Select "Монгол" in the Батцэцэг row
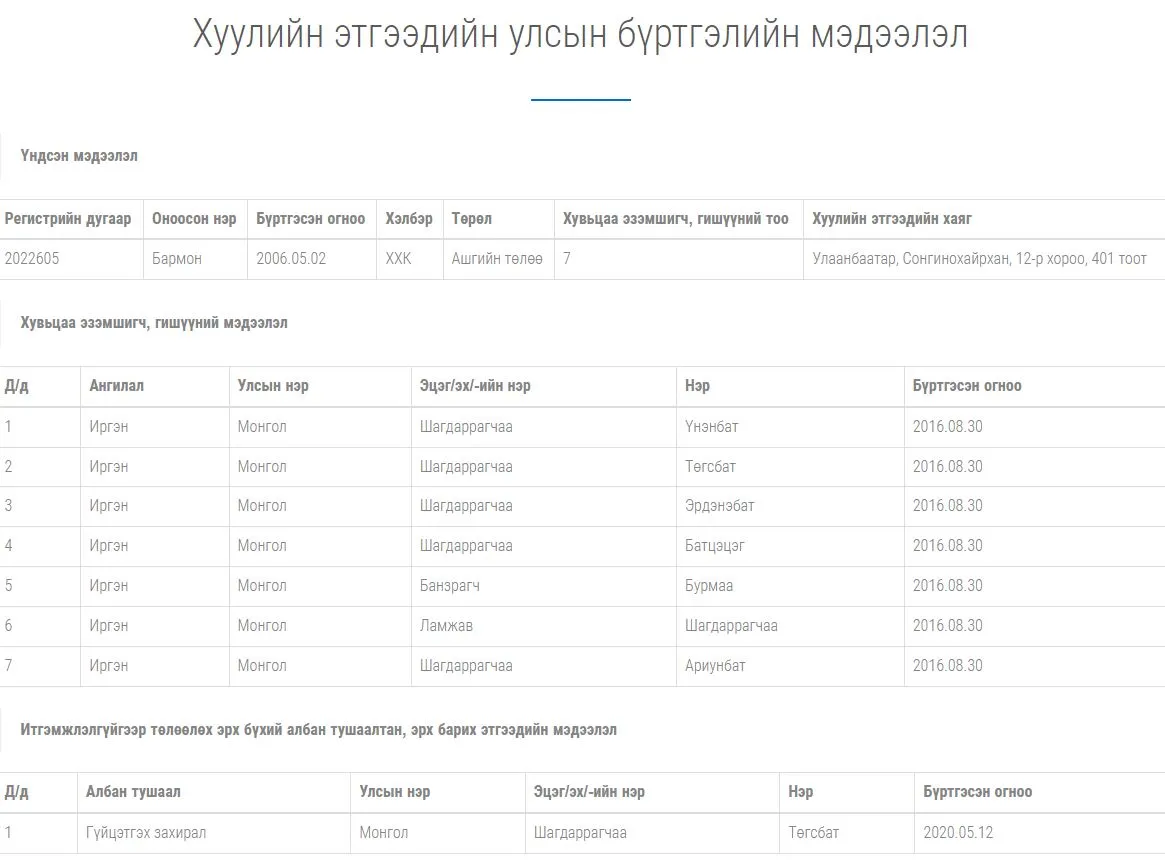1165x860 pixels. (262, 546)
